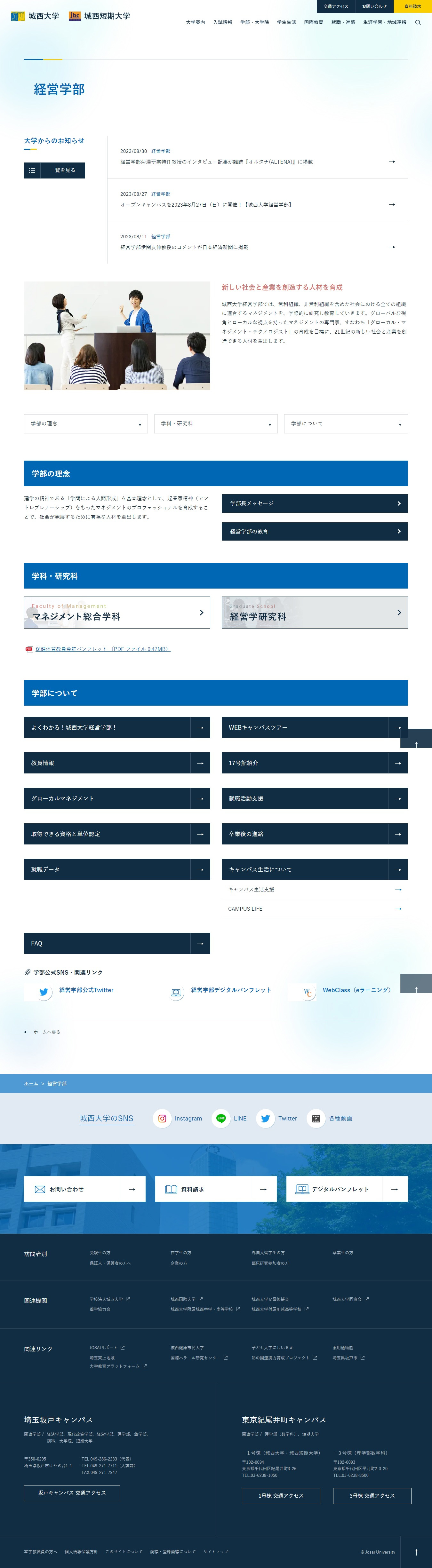The width and height of the screenshot is (432, 1568).
Task: Expand the 学部について anchor dropdown
Action: (346, 424)
